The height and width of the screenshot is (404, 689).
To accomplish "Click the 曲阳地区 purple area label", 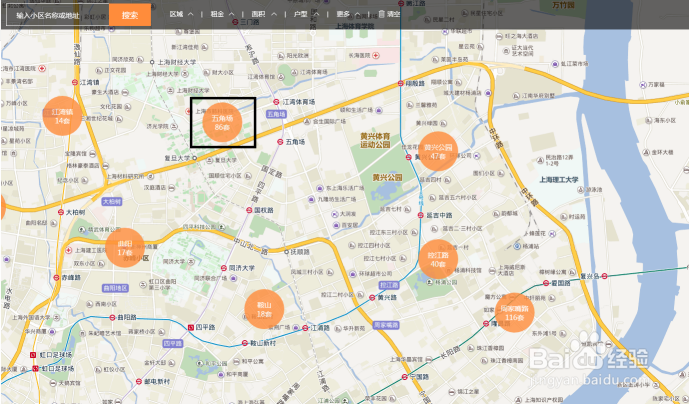I will [115, 288].
